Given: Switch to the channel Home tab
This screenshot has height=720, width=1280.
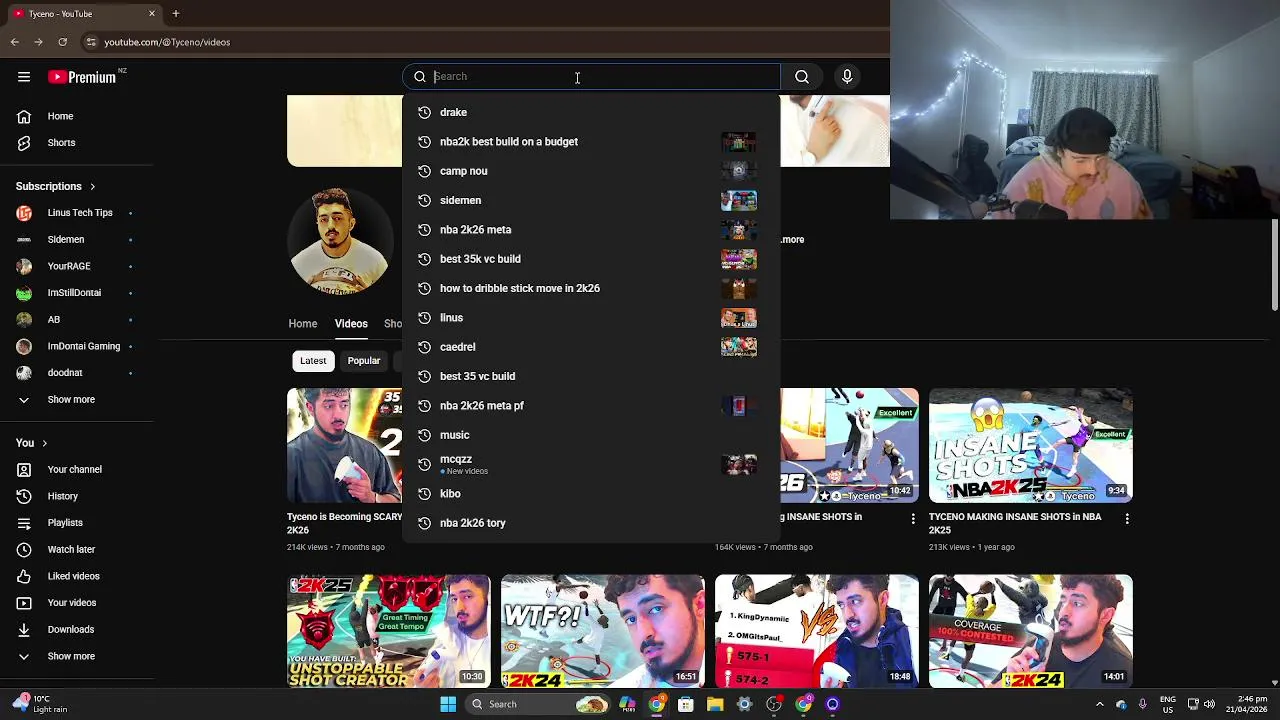Looking at the screenshot, I should coord(303,324).
